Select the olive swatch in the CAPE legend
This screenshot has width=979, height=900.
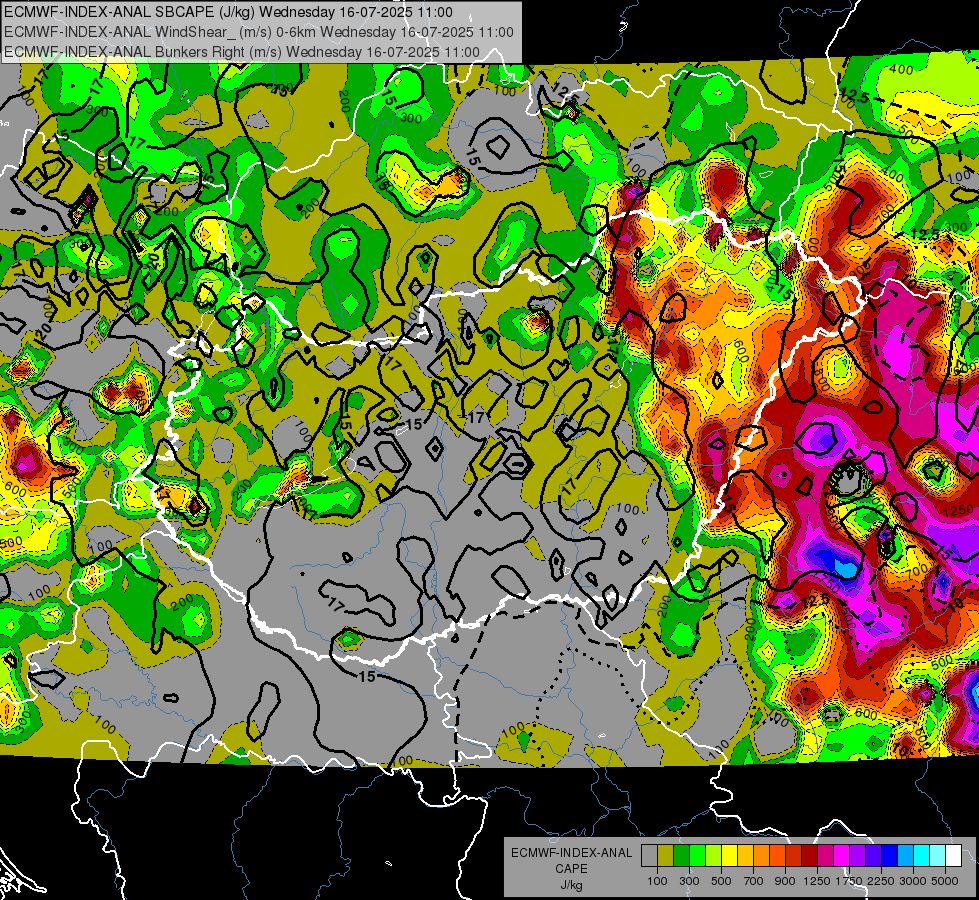point(666,856)
